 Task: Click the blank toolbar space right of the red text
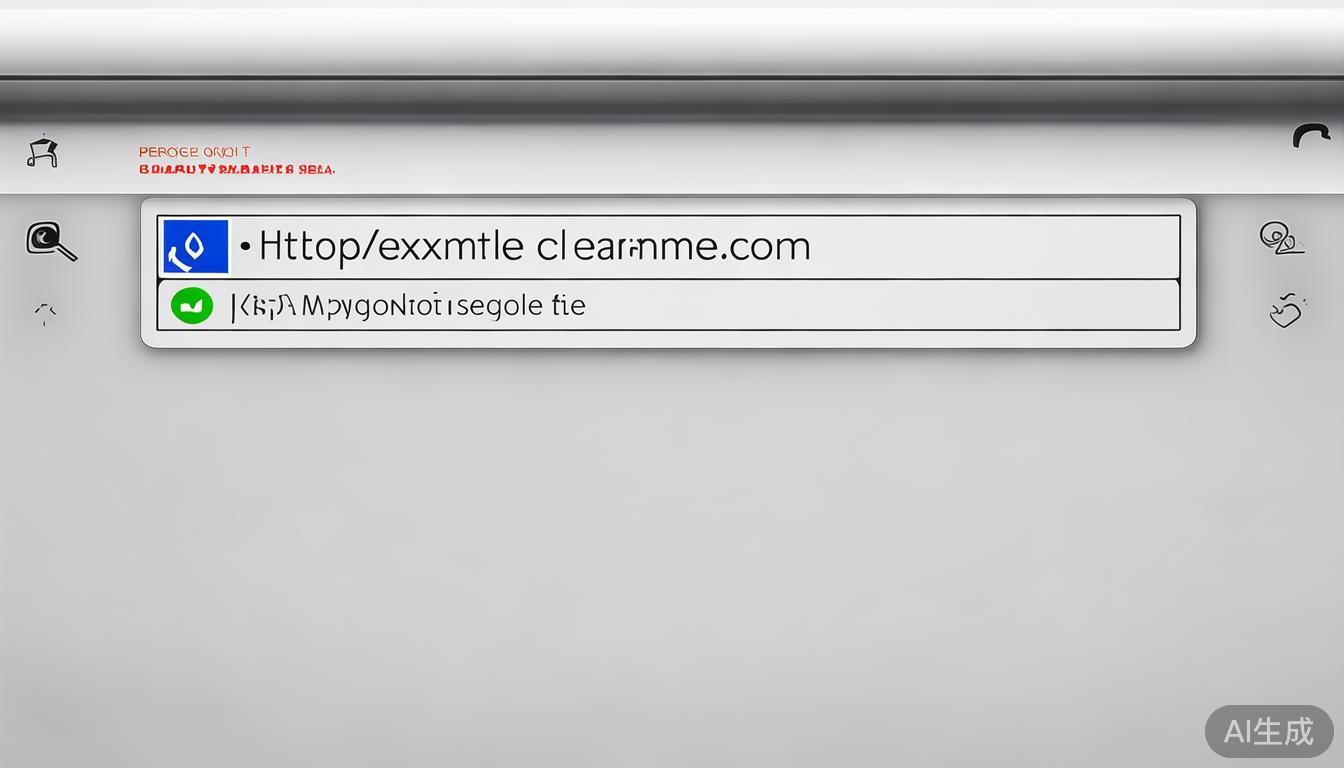click(x=800, y=158)
